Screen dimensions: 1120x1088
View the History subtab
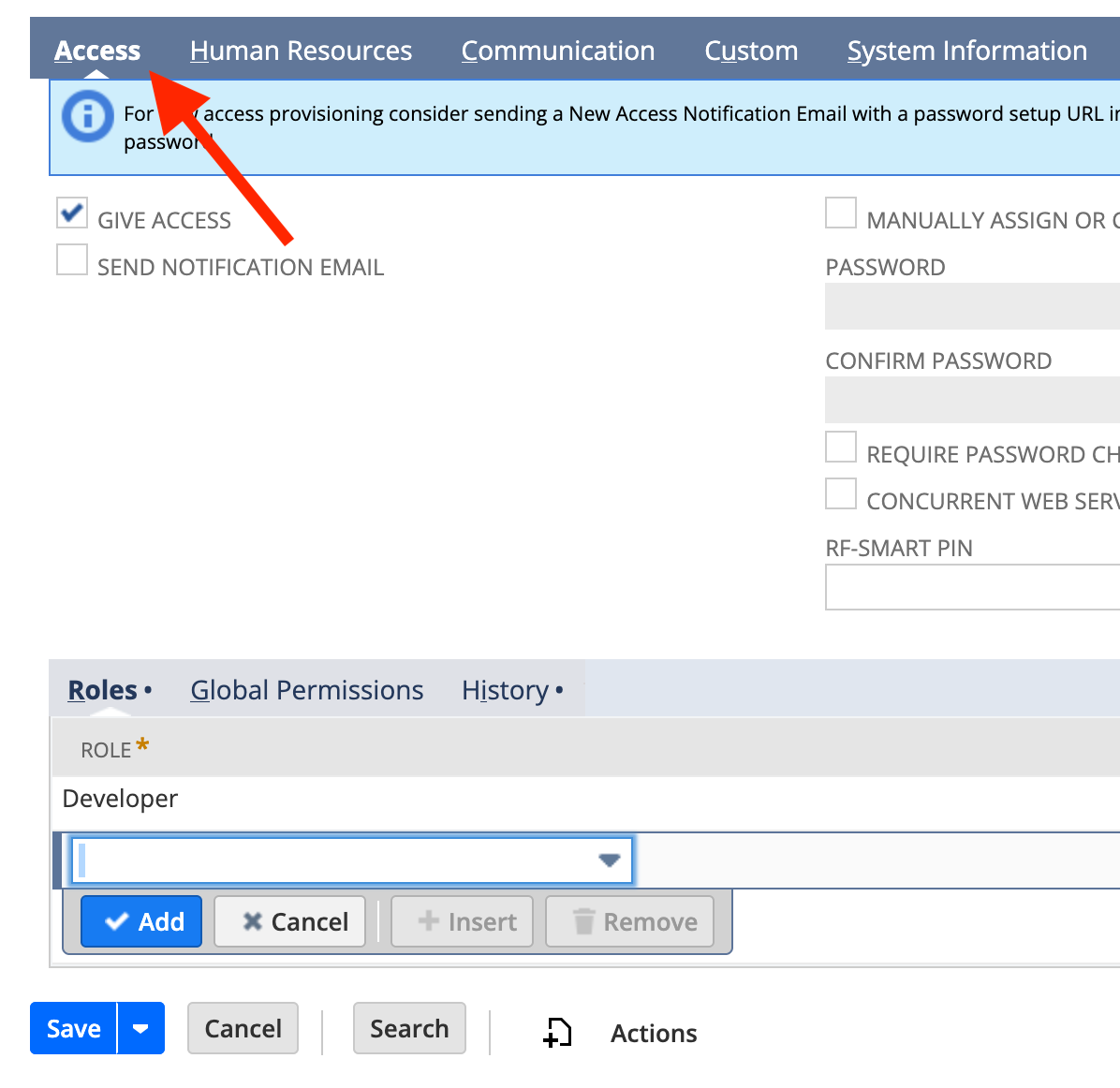[x=505, y=690]
